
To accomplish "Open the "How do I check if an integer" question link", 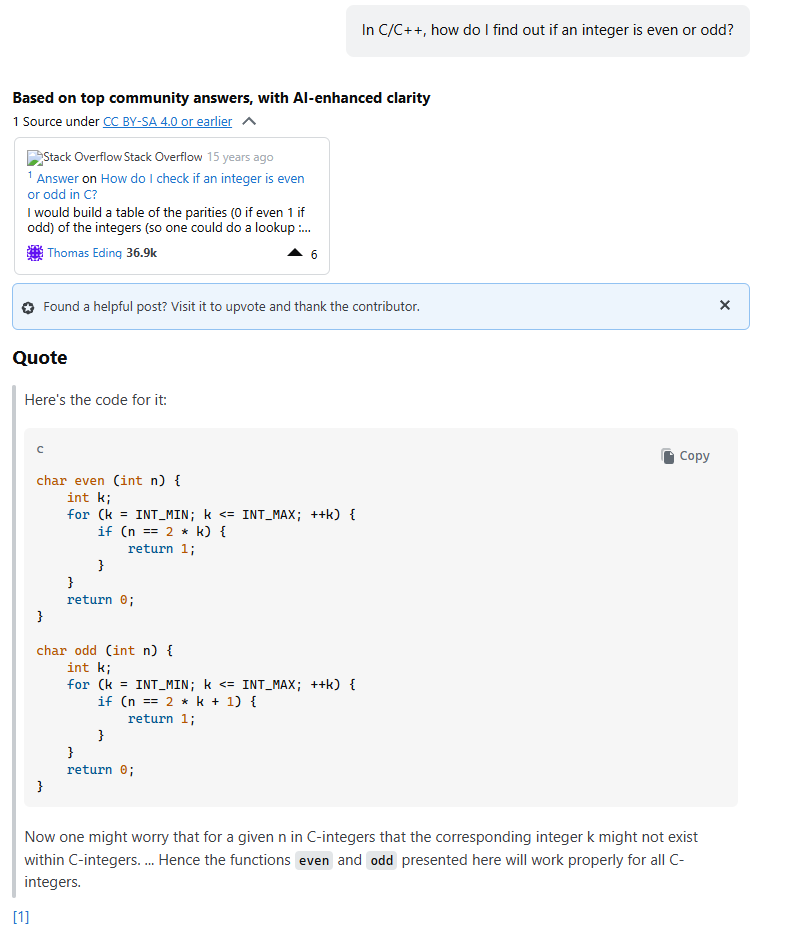I will (x=202, y=179).
